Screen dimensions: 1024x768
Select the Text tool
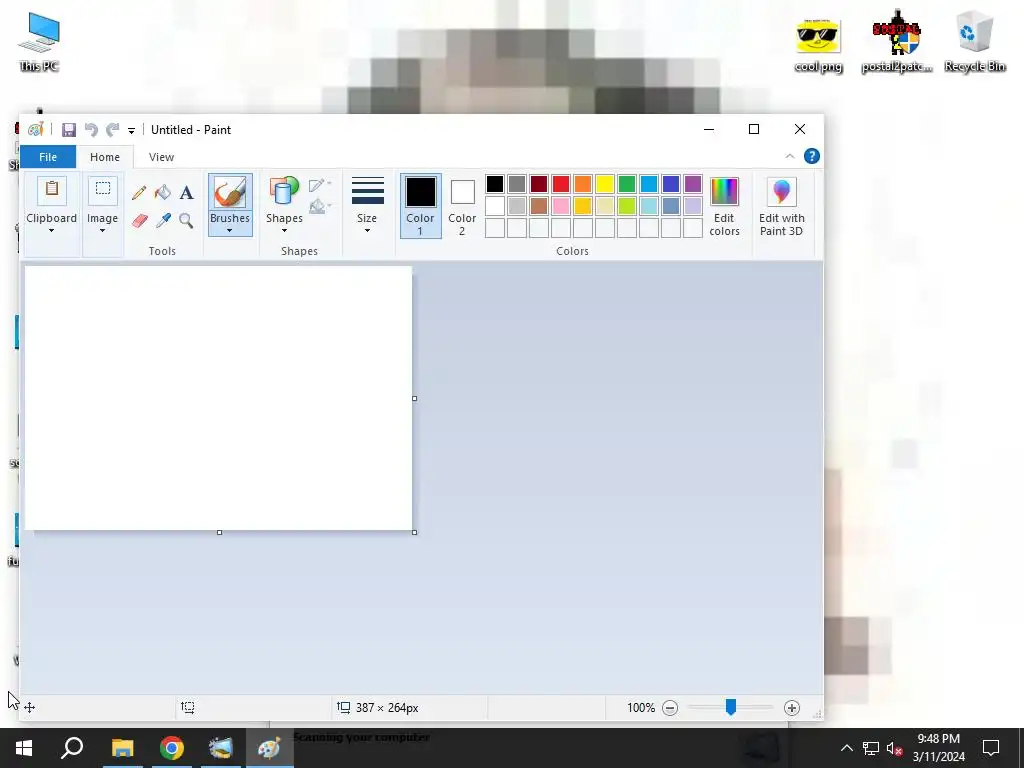(186, 193)
